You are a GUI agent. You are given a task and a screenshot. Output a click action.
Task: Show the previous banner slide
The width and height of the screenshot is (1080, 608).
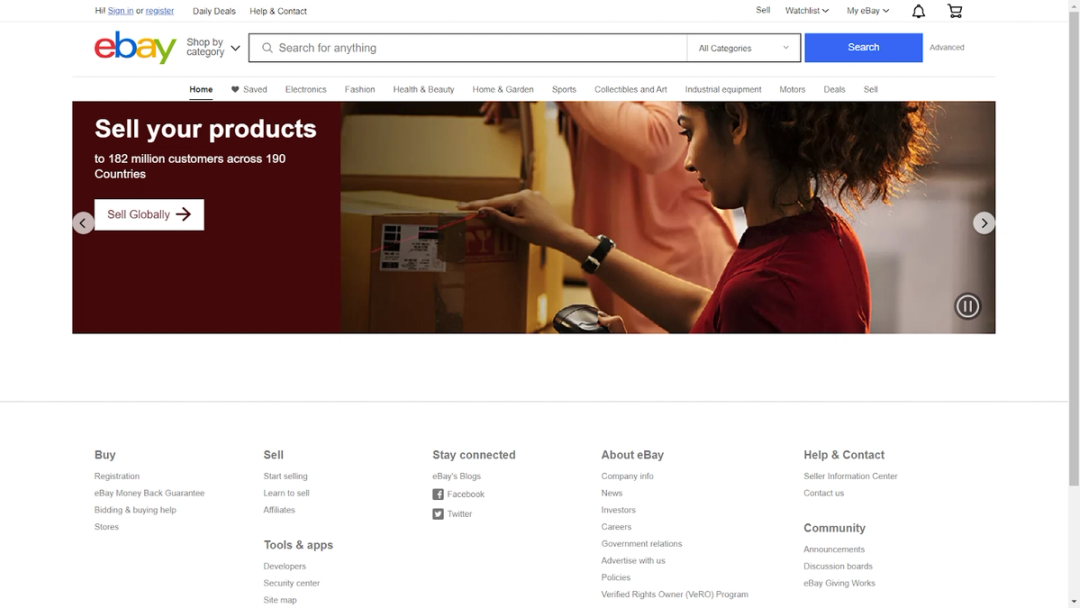coord(83,223)
